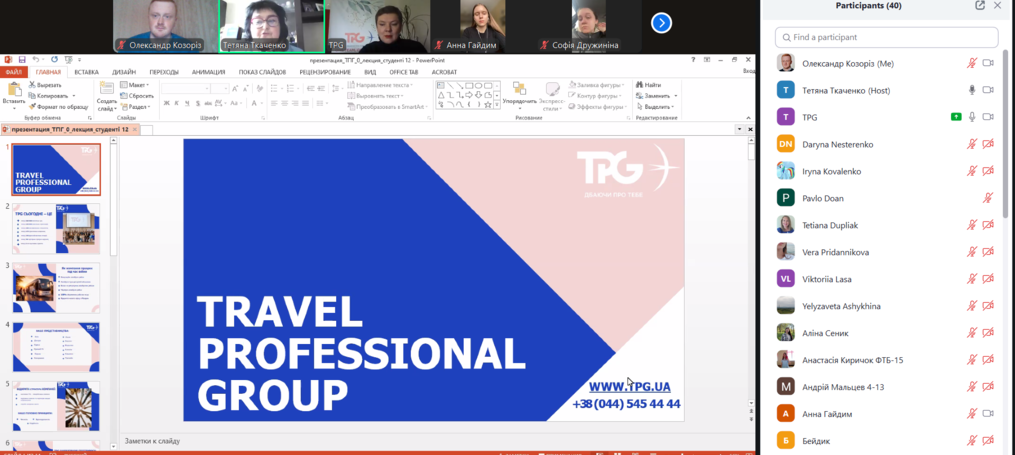
Task: Click TPG's green screen-share indicator
Action: tap(956, 117)
